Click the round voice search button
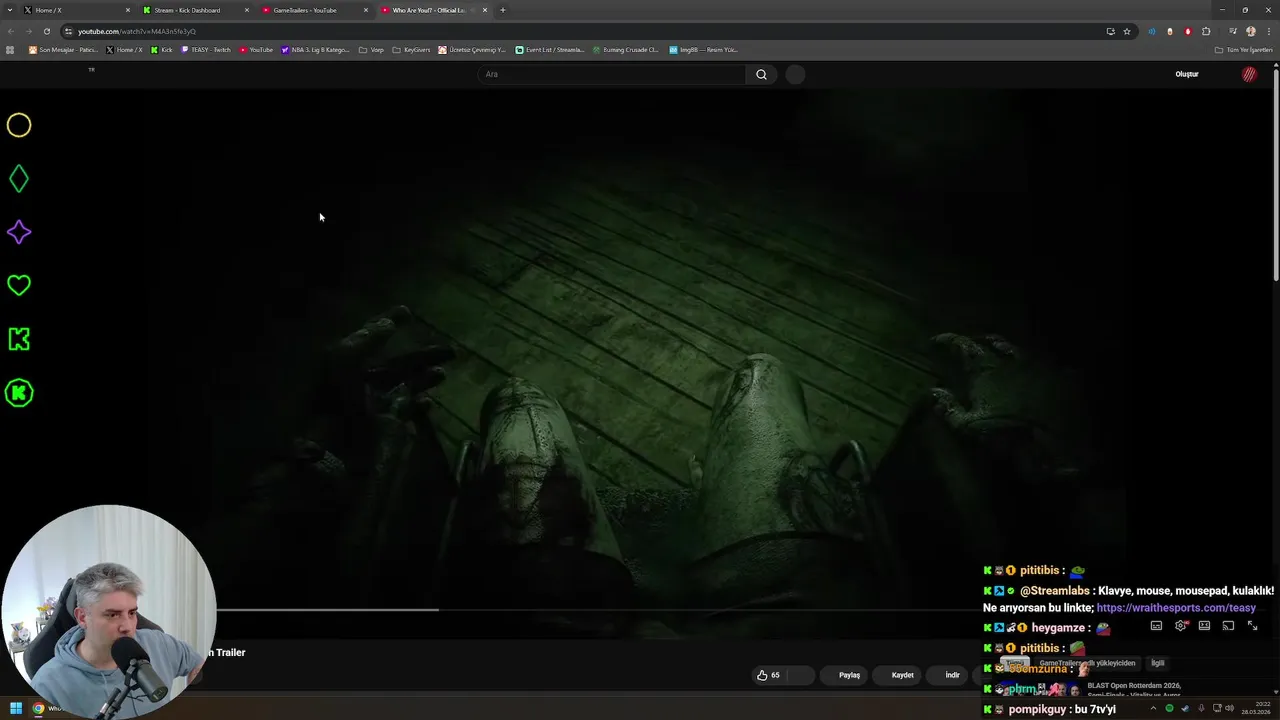The width and height of the screenshot is (1280, 720). pos(795,74)
